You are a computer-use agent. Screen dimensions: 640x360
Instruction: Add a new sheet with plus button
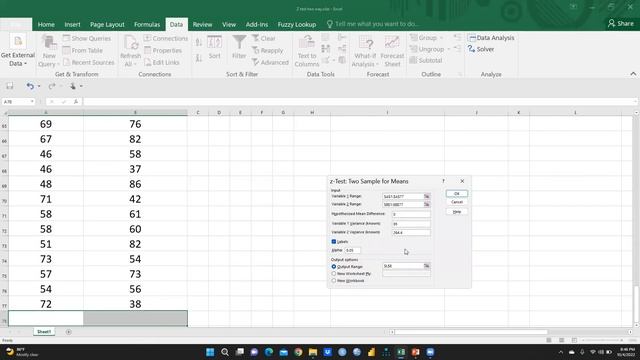click(69, 332)
